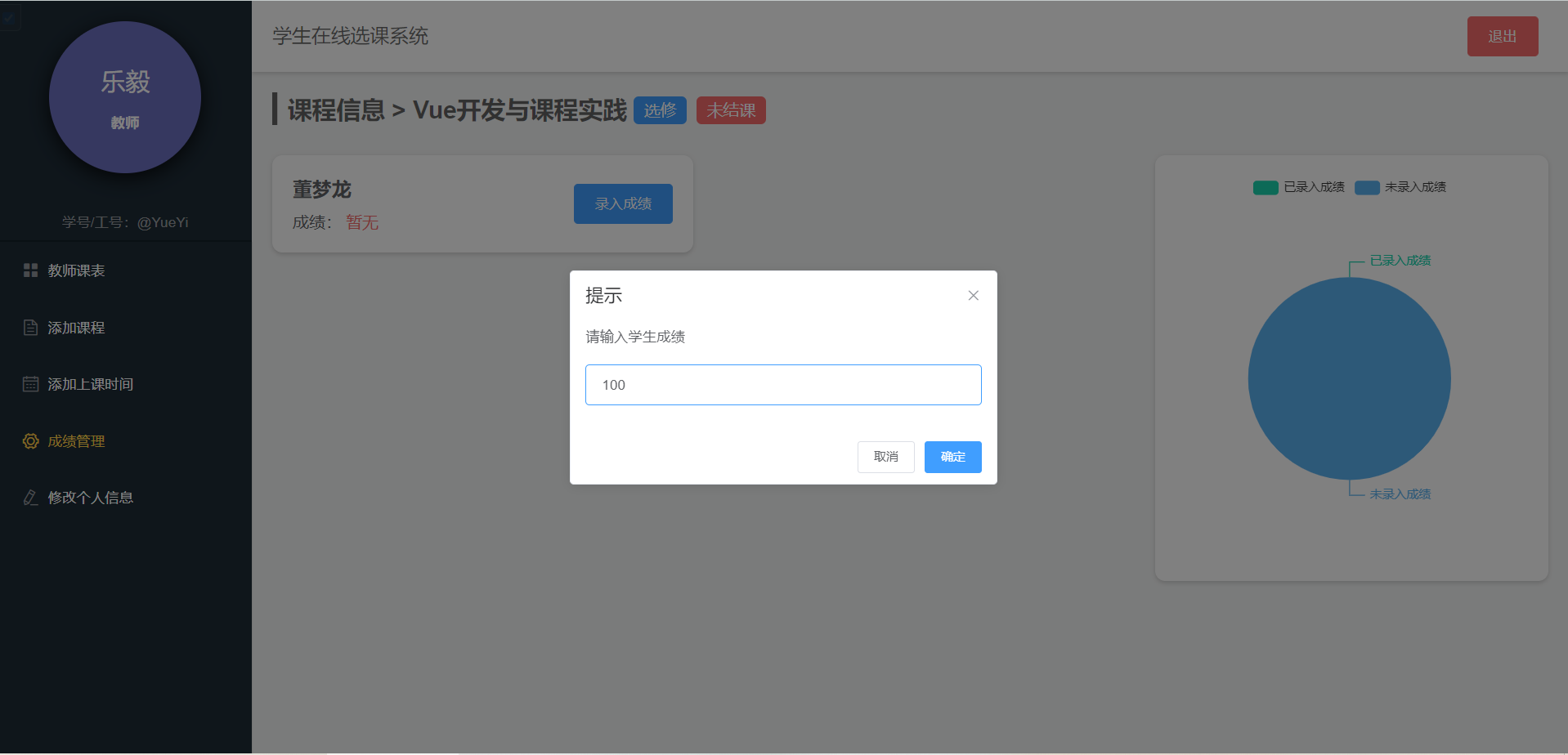Click the 教师课表 grid icon

(30, 270)
